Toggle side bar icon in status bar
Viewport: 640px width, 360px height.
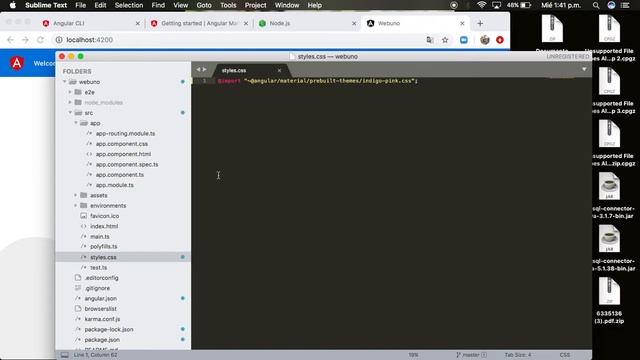click(64, 355)
